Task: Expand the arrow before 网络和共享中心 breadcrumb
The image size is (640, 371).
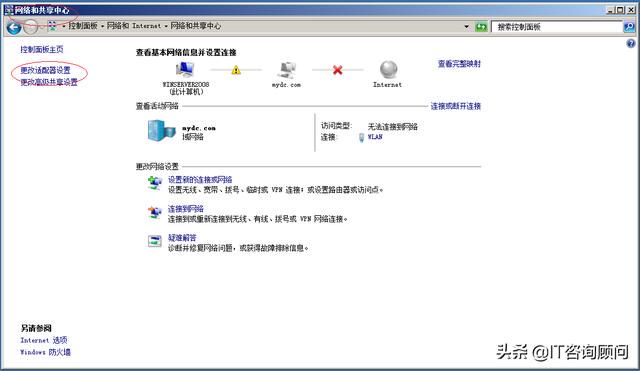Action: point(166,26)
